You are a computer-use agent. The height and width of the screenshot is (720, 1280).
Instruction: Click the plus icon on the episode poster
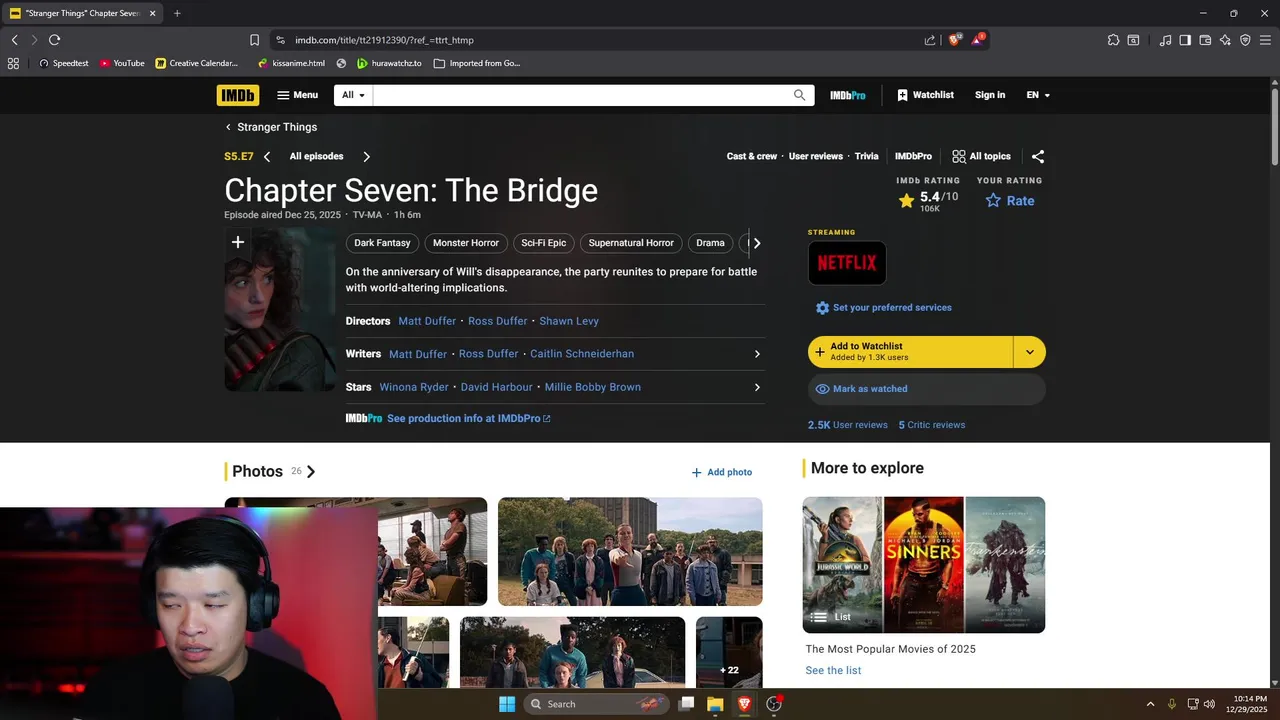[238, 242]
